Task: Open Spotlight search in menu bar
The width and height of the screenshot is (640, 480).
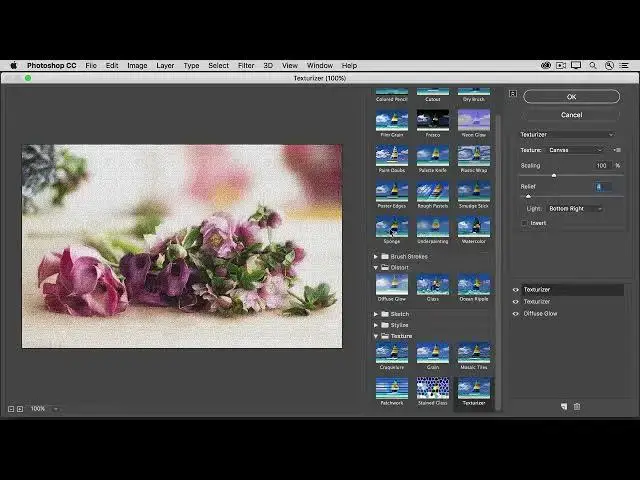Action: click(593, 65)
